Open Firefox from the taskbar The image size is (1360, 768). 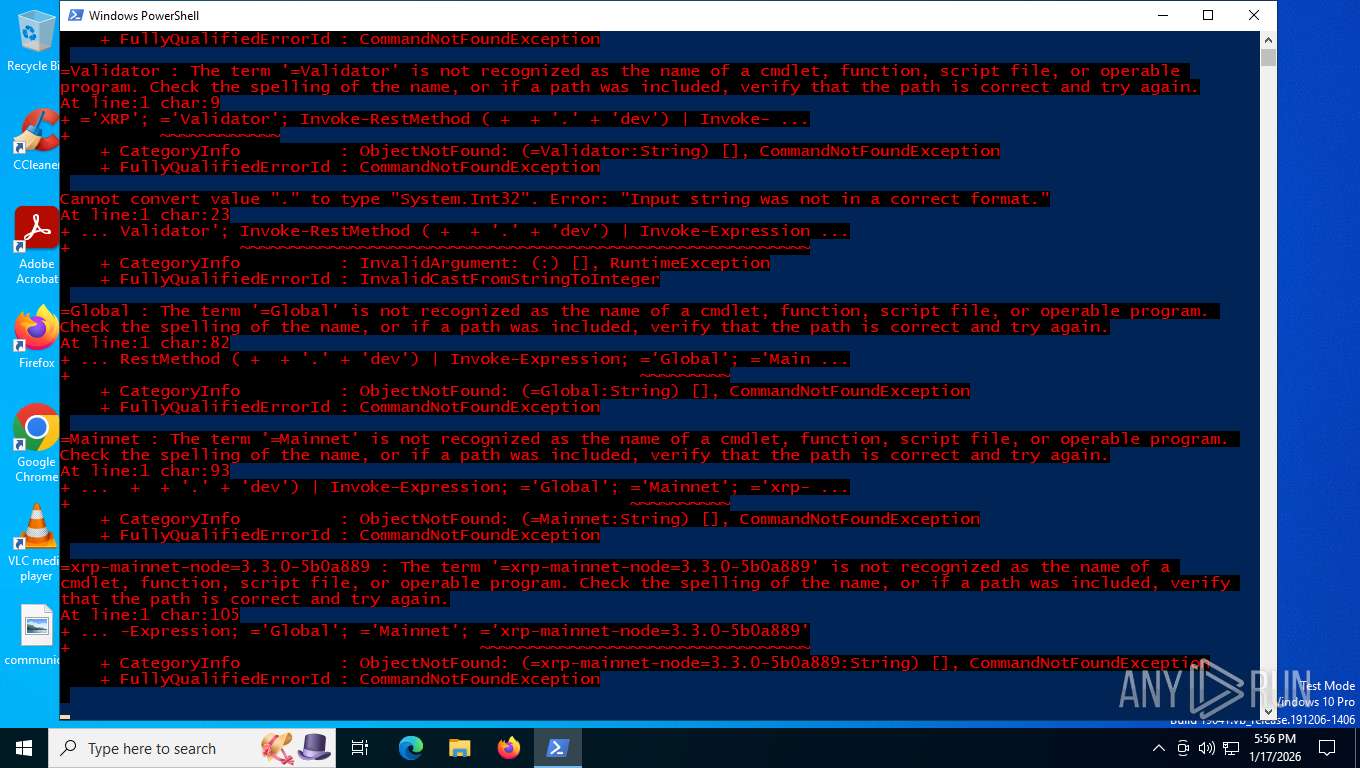click(508, 748)
